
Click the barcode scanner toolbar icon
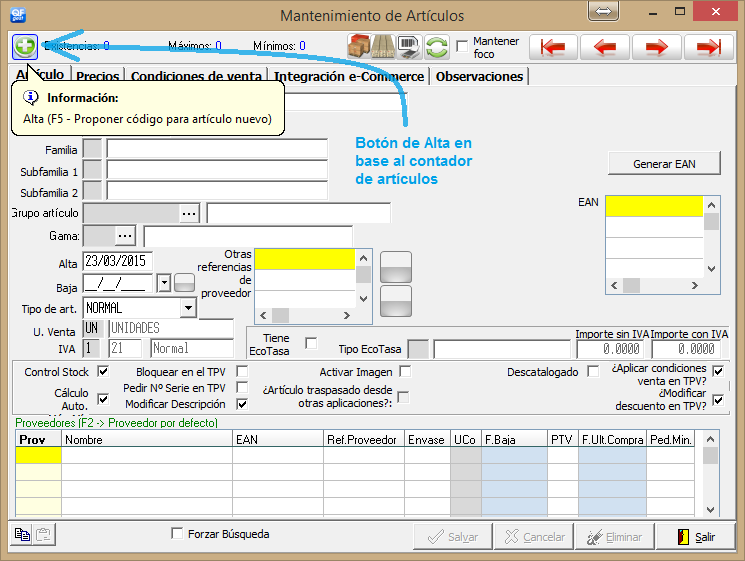pyautogui.click(x=409, y=47)
